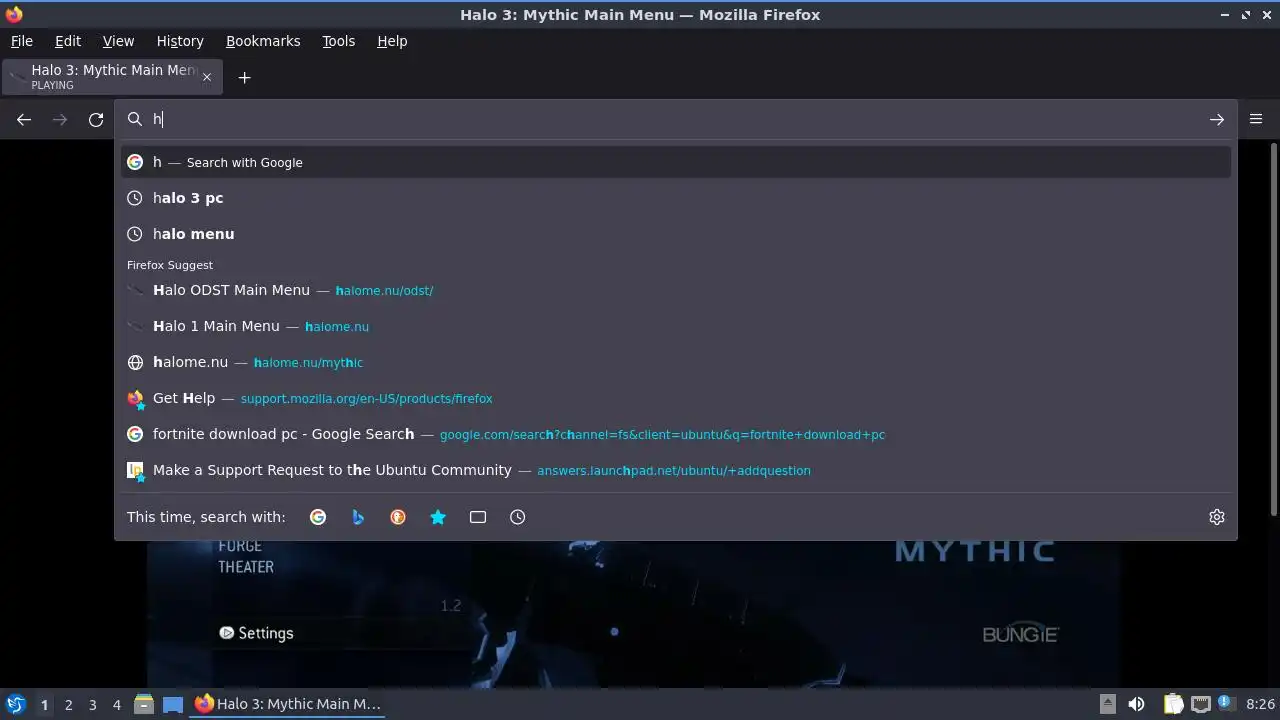
Task: Open fortnite download pc Google Search suggestion
Action: (676, 434)
